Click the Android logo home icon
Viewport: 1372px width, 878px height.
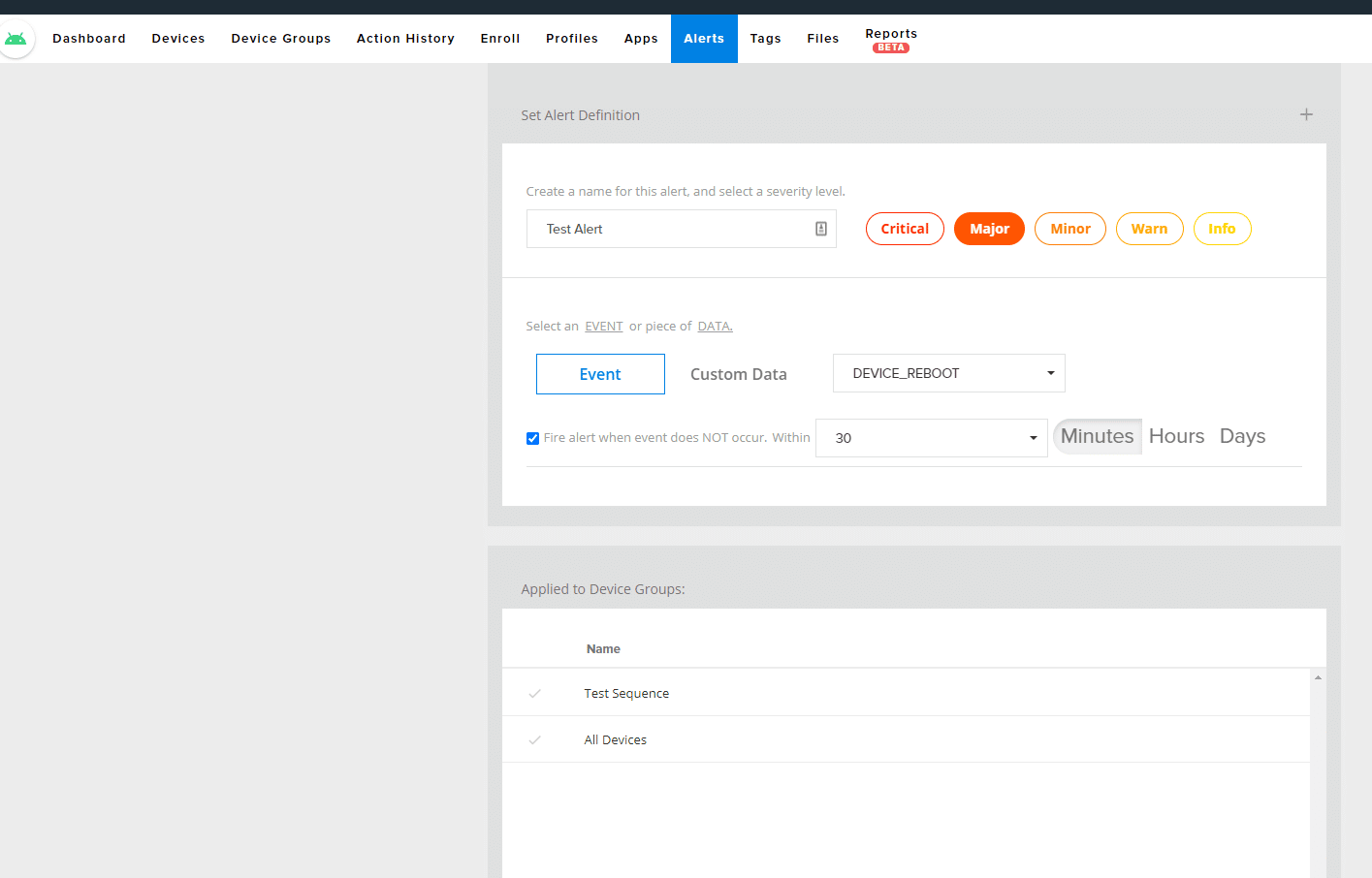pyautogui.click(x=16, y=39)
